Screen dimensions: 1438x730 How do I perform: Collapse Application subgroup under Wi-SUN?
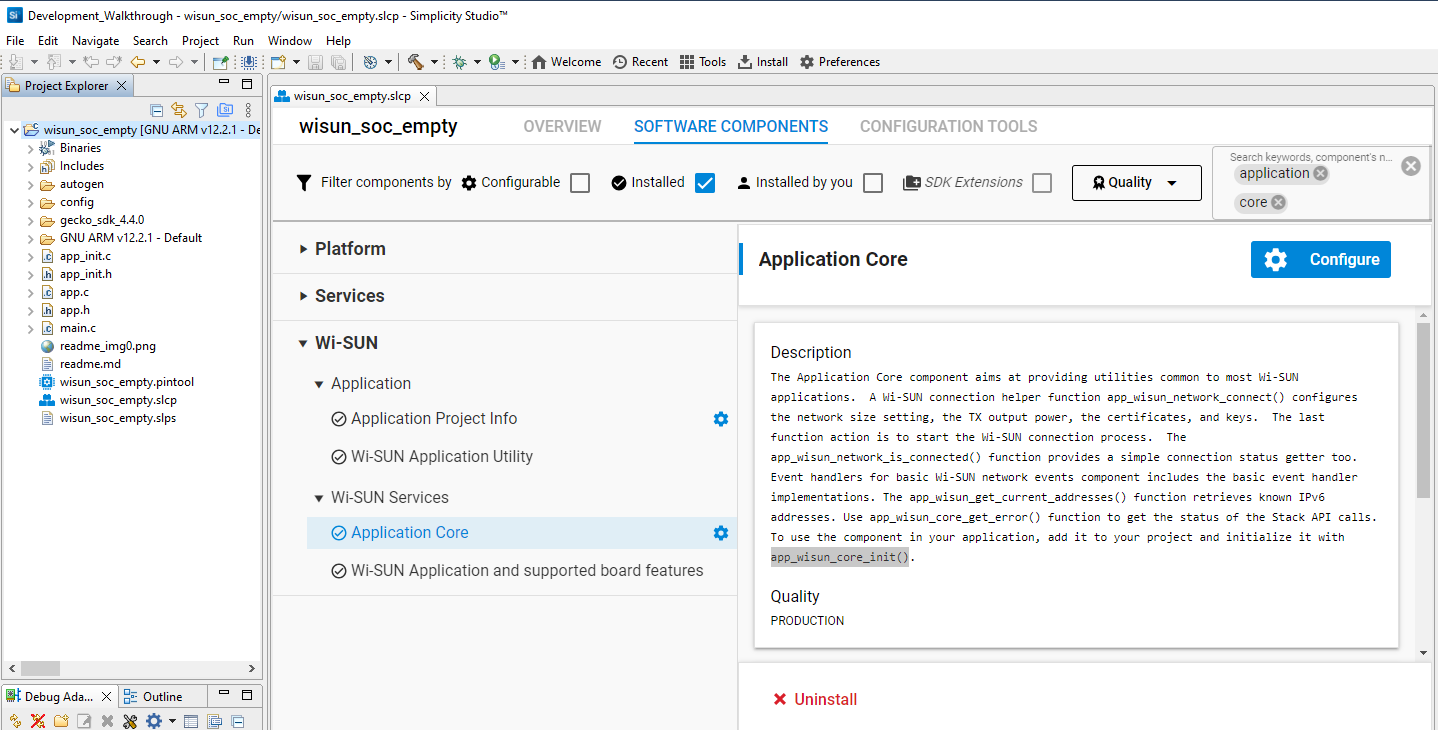319,384
